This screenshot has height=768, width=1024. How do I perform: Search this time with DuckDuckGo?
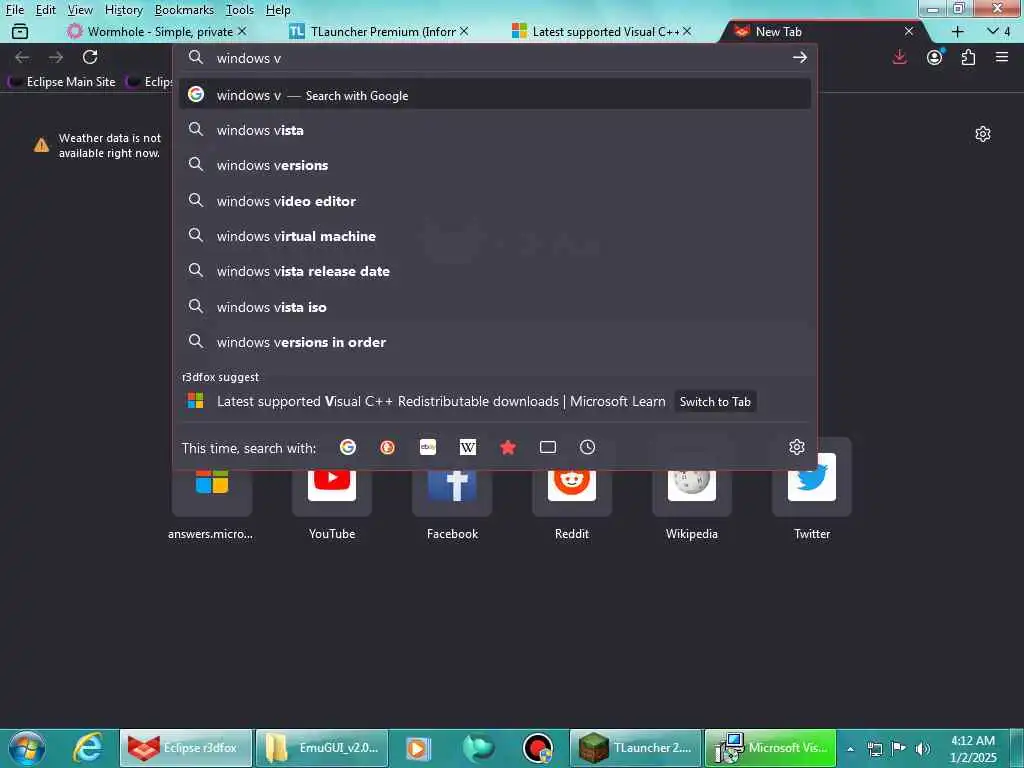point(387,447)
